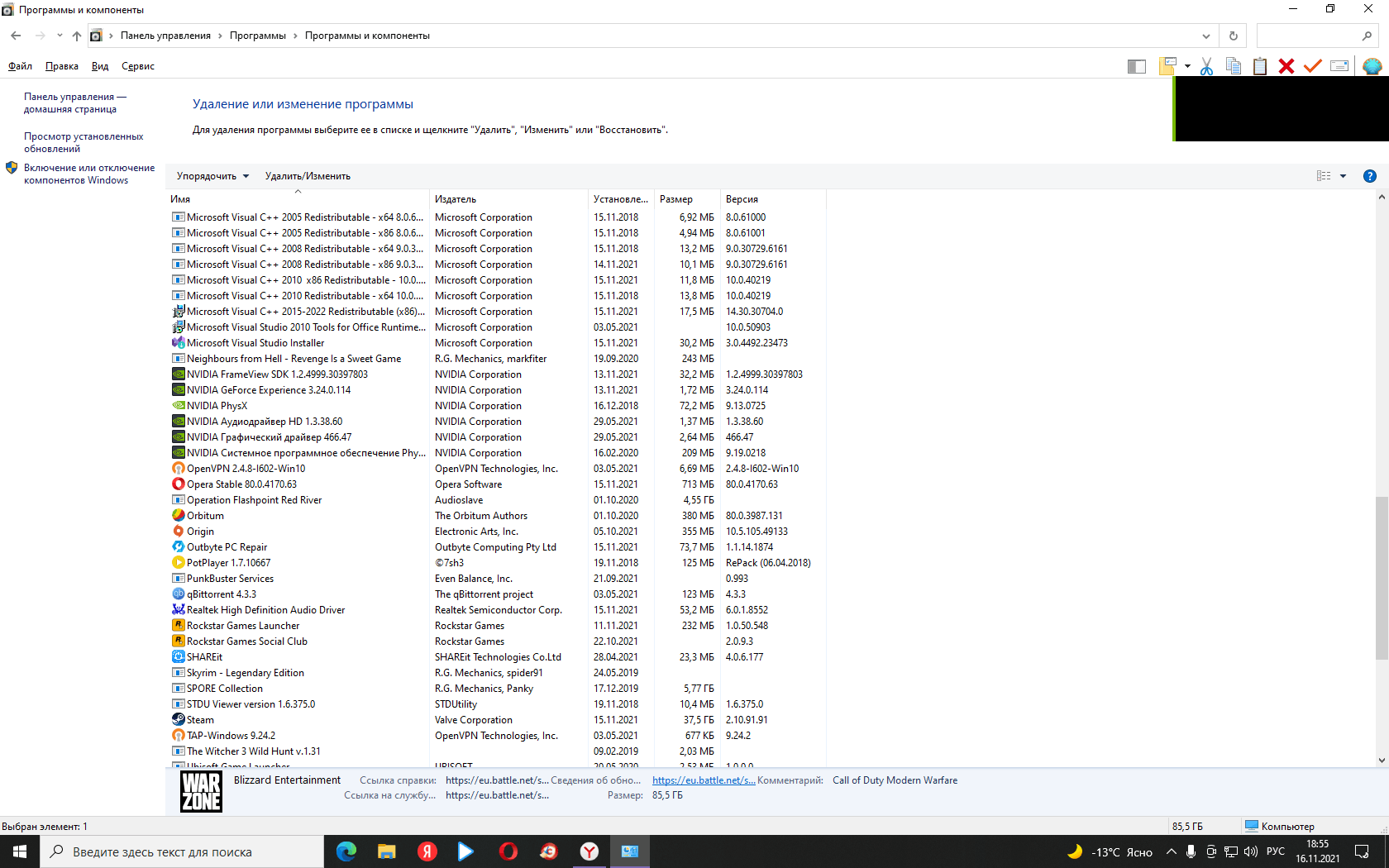Click the Windows Start button

(x=20, y=851)
